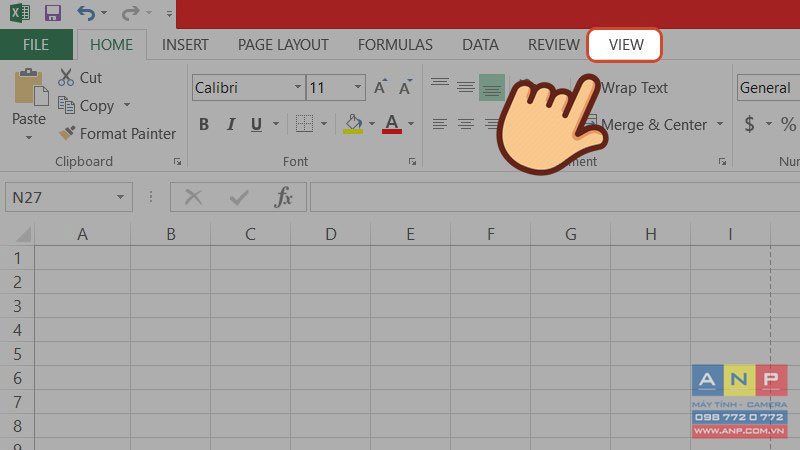Open Alignment settings dialog launcher

722,162
